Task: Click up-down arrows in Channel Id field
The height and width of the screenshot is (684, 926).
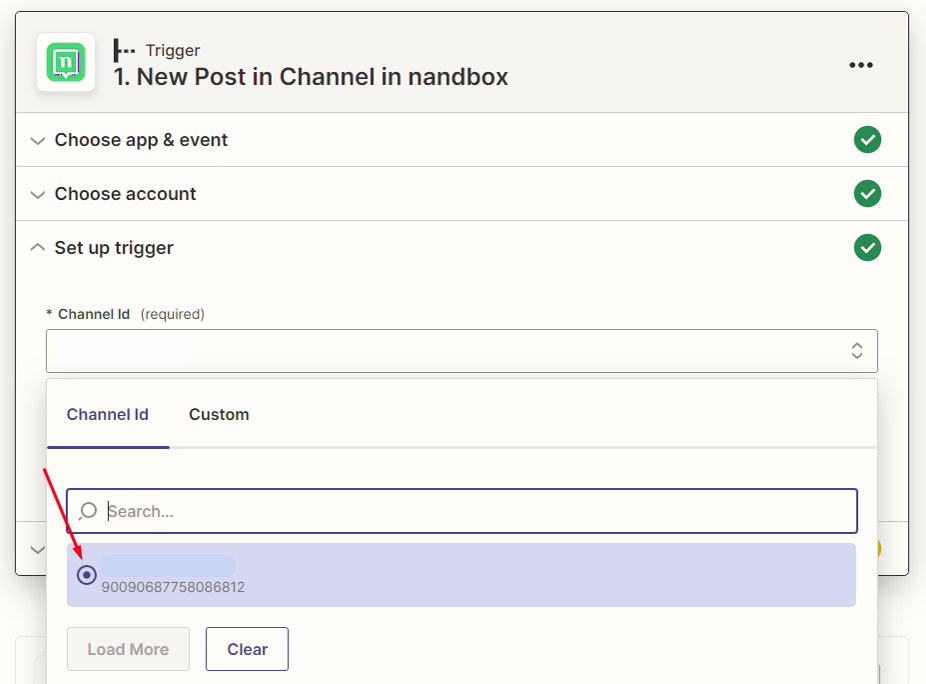Action: pos(857,351)
